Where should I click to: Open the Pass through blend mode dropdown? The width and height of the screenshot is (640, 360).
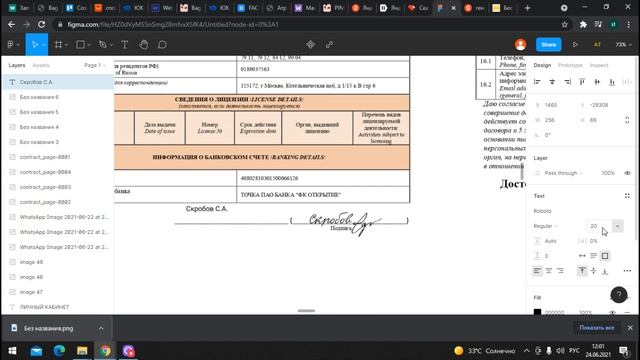click(563, 173)
